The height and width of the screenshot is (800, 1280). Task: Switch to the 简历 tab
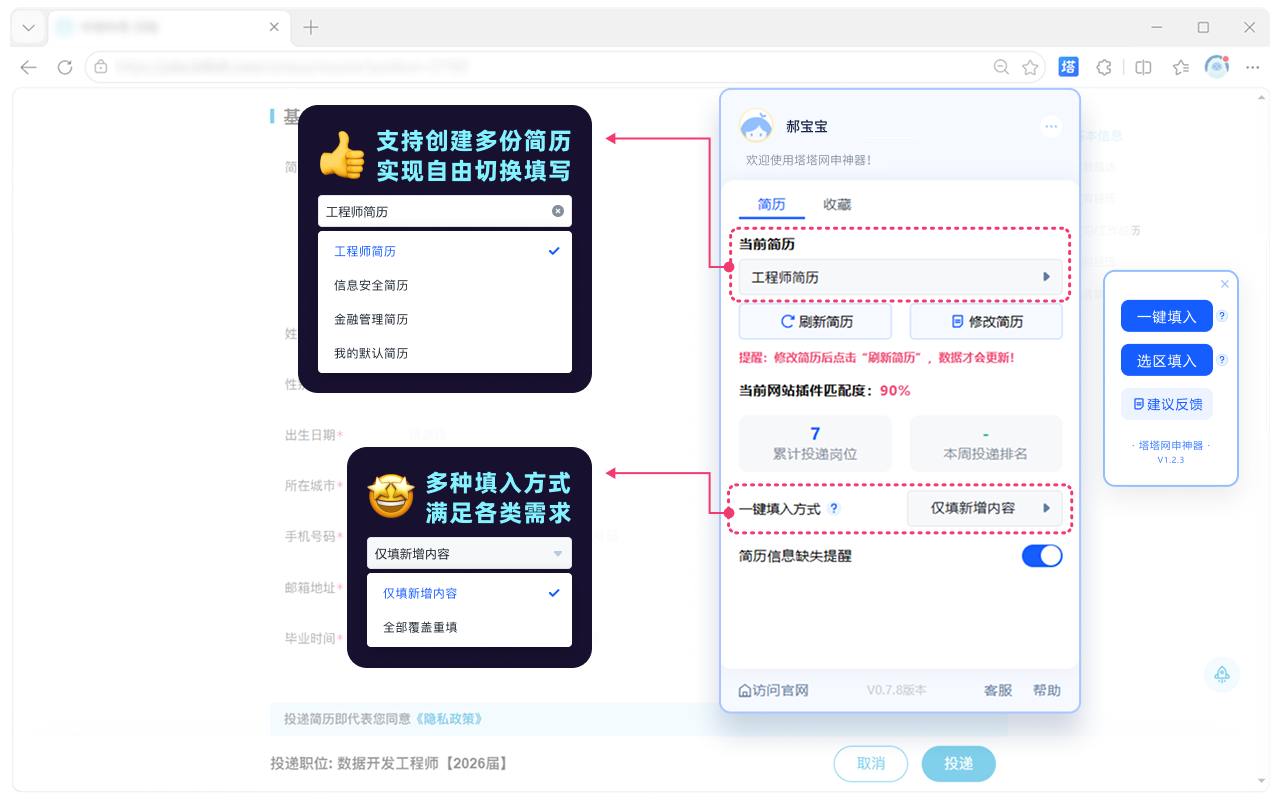tap(772, 204)
